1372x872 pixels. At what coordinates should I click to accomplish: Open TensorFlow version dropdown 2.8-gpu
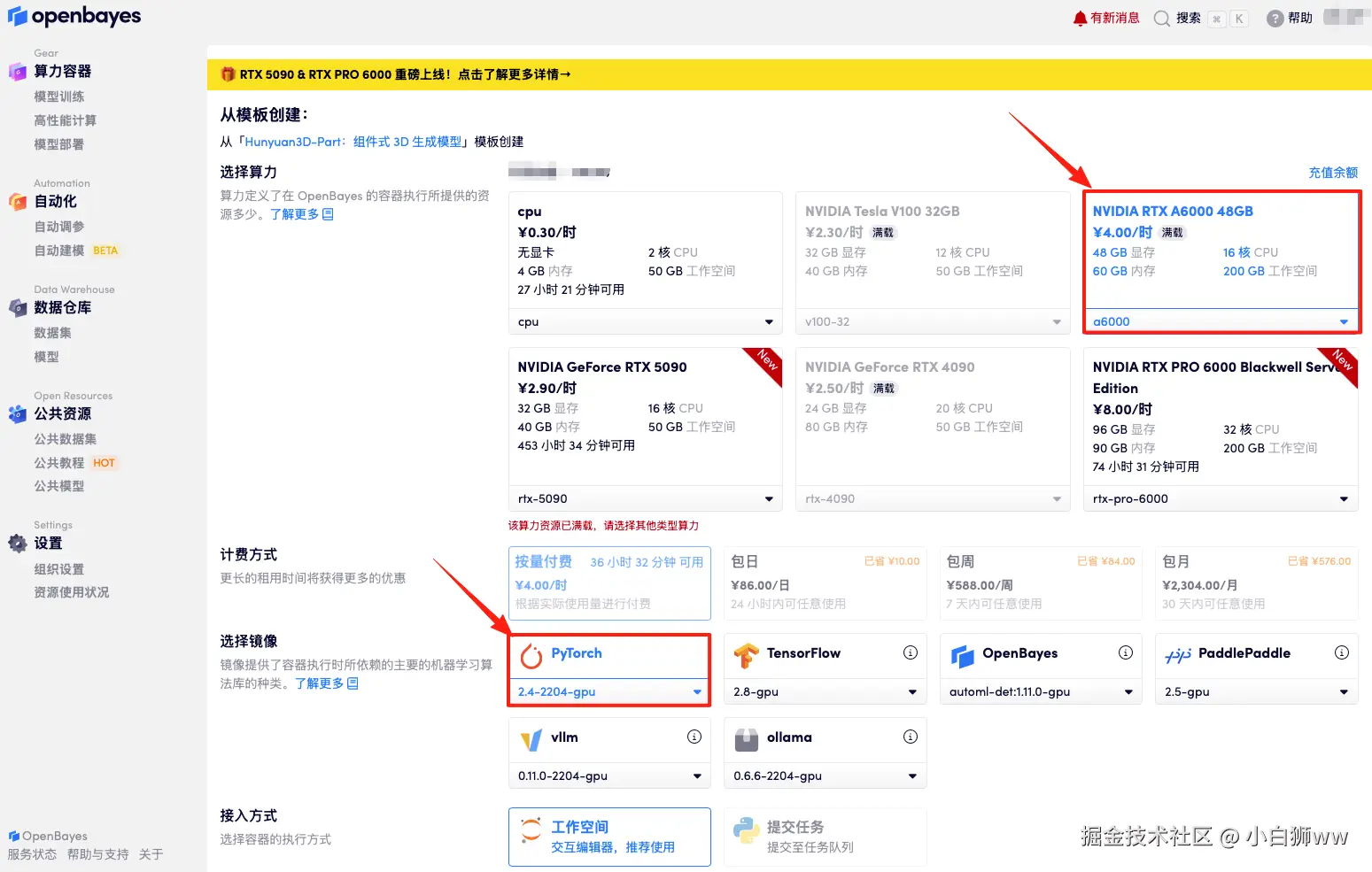(x=826, y=691)
